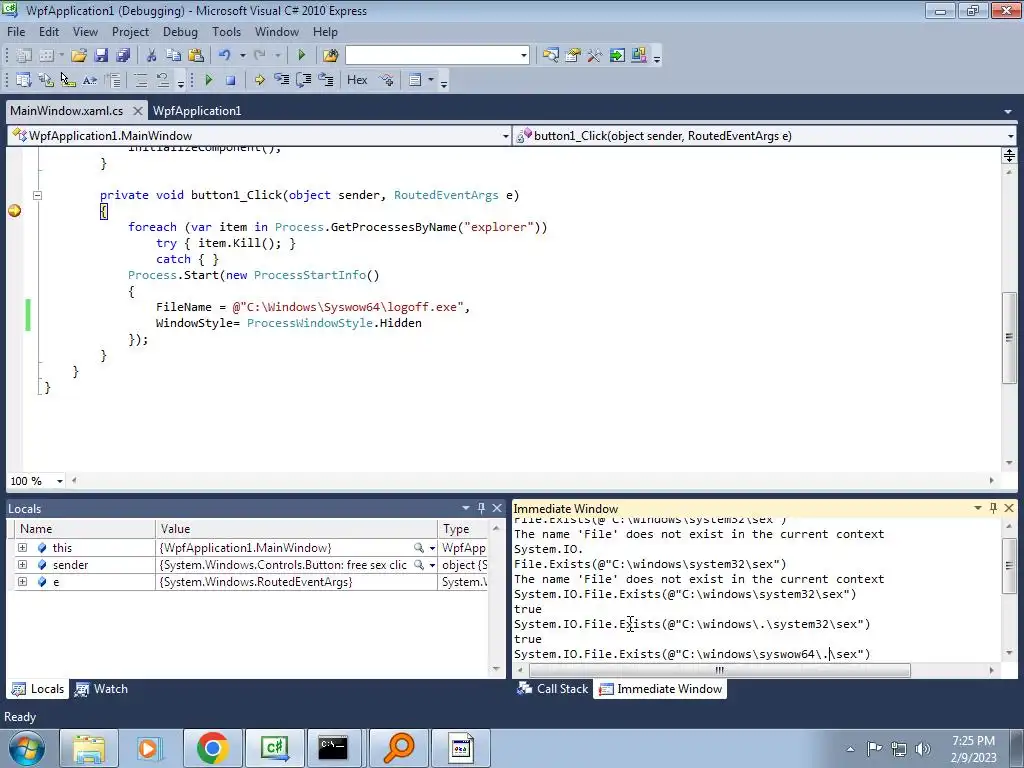Click the Start Page green arrow icon
Screen dimensions: 1024x768
616,56
